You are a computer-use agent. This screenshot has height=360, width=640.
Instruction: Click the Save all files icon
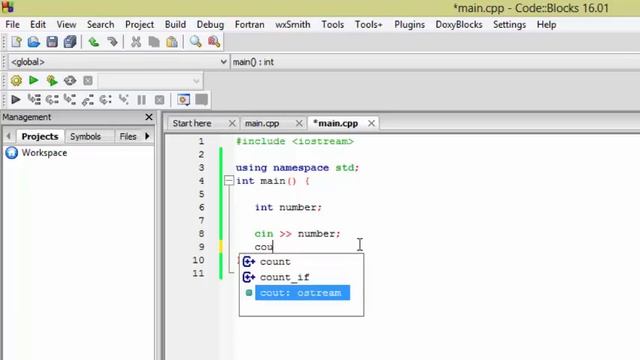pyautogui.click(x=70, y=42)
